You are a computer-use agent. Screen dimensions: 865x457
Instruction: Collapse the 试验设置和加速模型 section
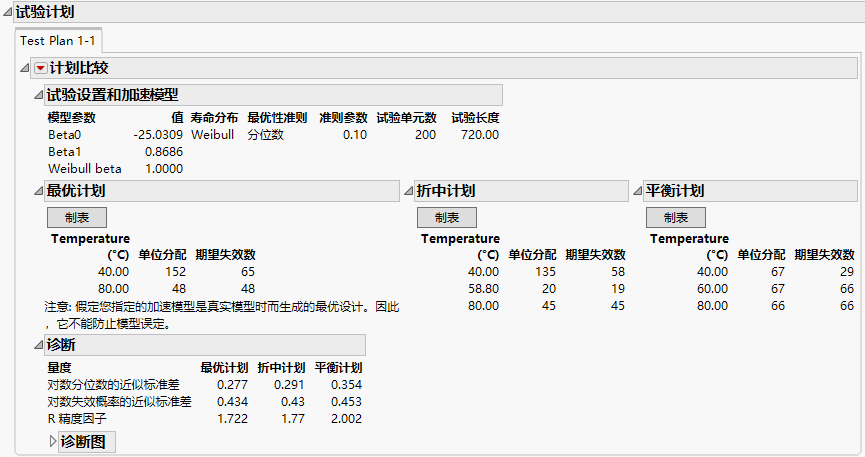(38, 95)
